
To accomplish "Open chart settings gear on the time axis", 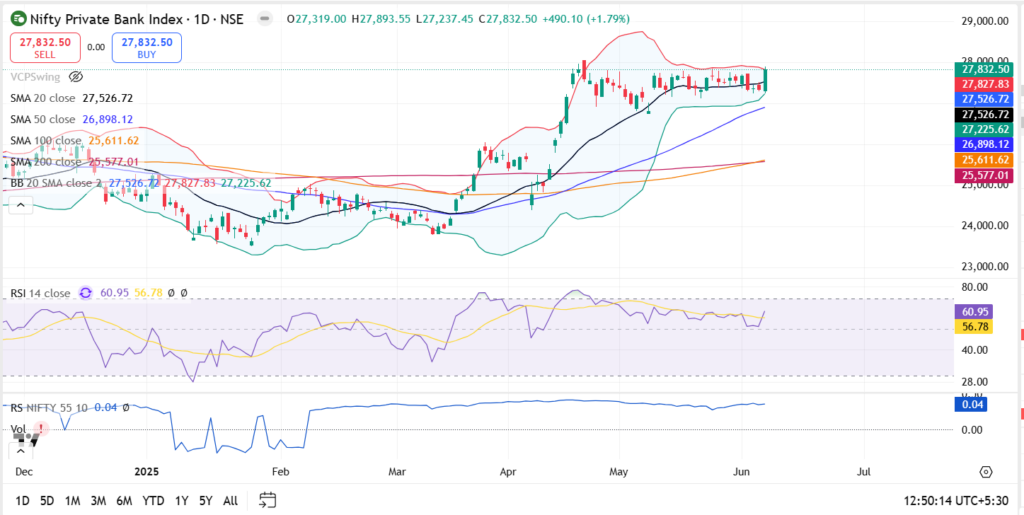I will (986, 471).
